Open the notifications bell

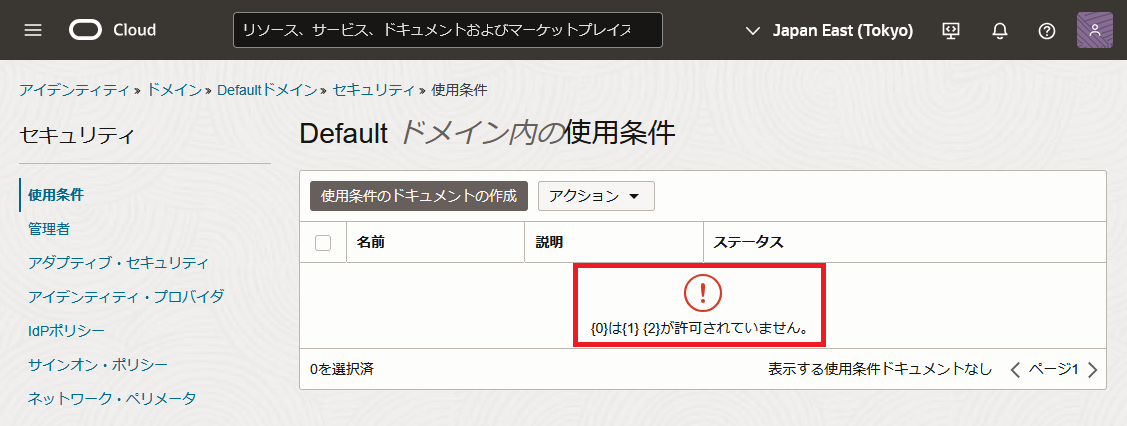click(x=1000, y=30)
